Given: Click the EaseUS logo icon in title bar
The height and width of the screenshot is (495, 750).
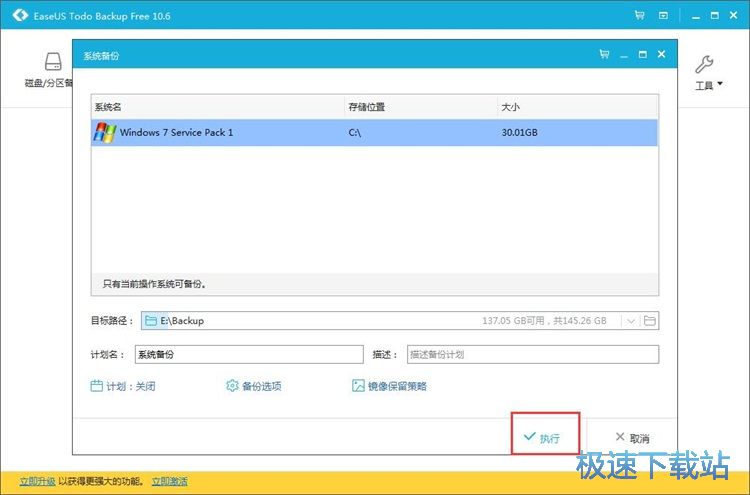Looking at the screenshot, I should 20,15.
